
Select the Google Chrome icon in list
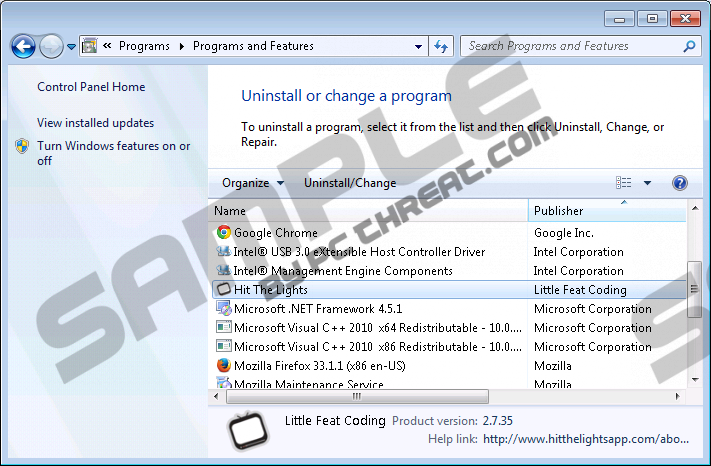tap(224, 233)
